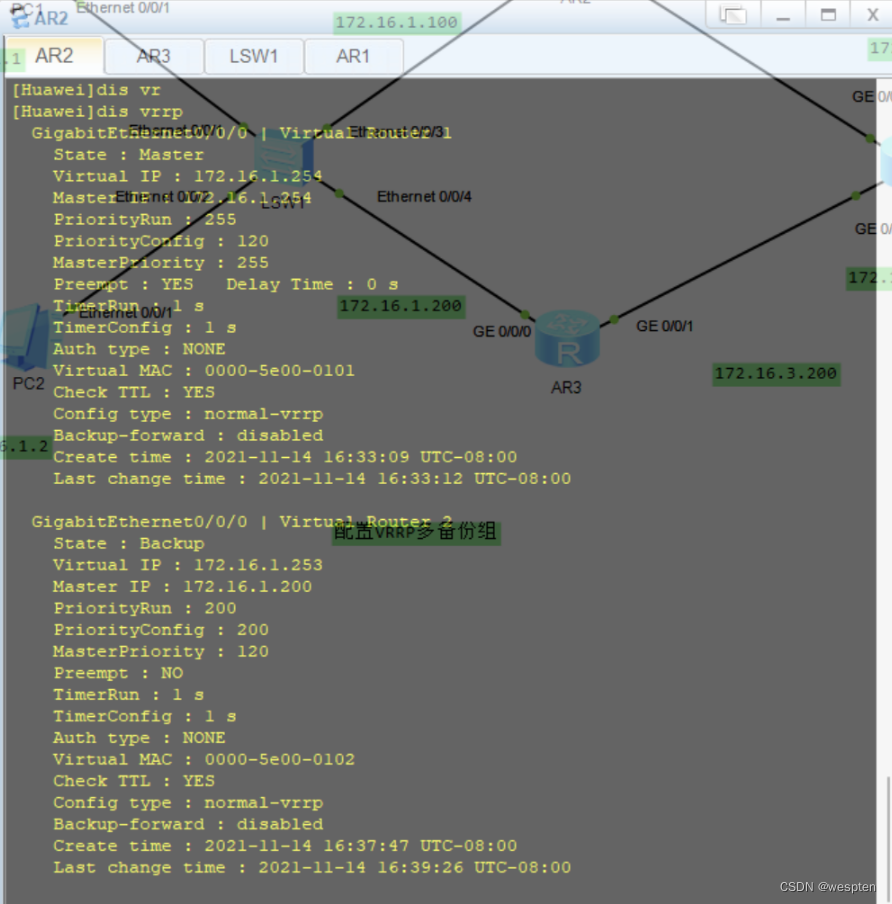Click 'Virtual MAC : 0000-5e00-0102' line
892x904 pixels.
(204, 759)
